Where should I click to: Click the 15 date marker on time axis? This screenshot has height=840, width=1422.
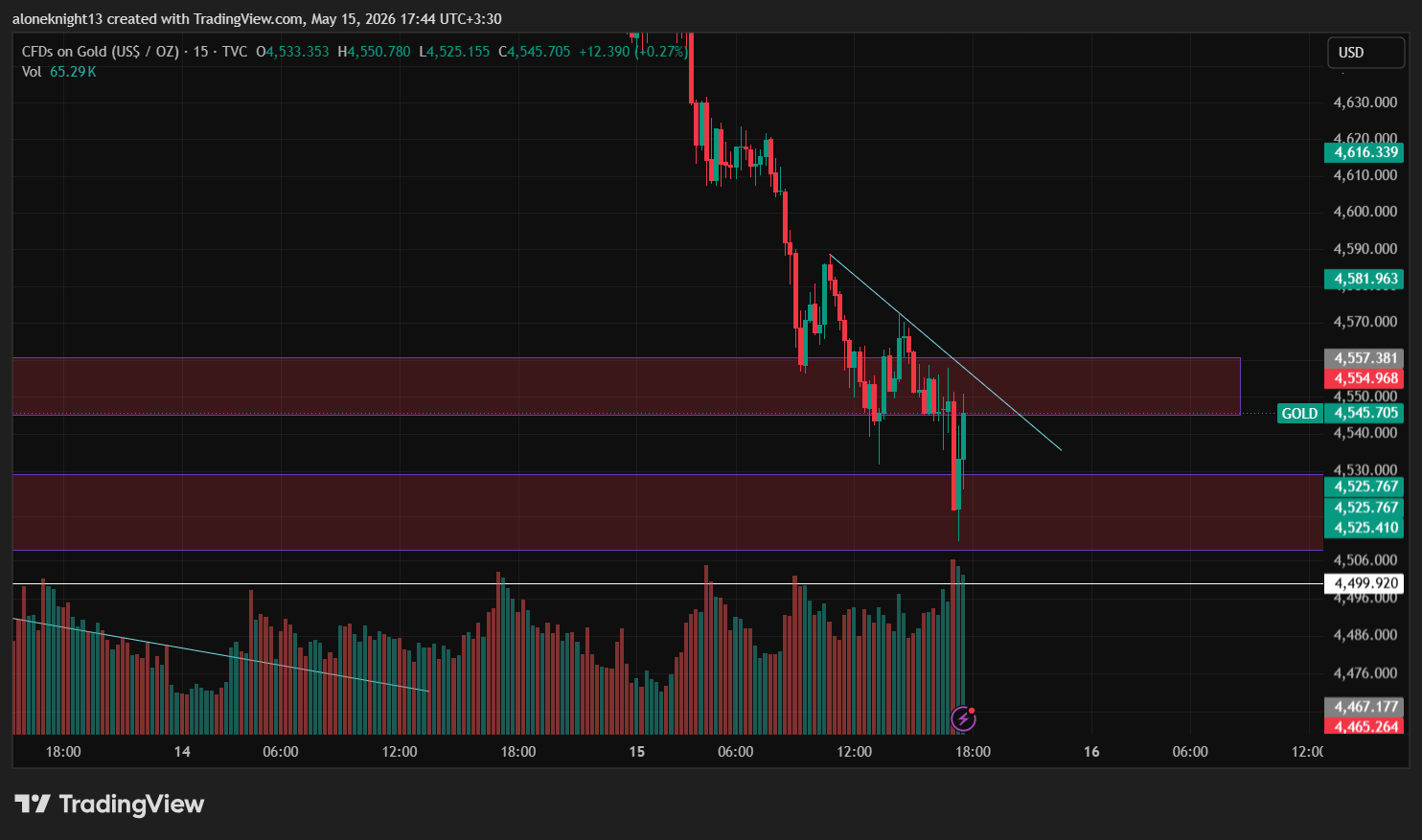637,752
